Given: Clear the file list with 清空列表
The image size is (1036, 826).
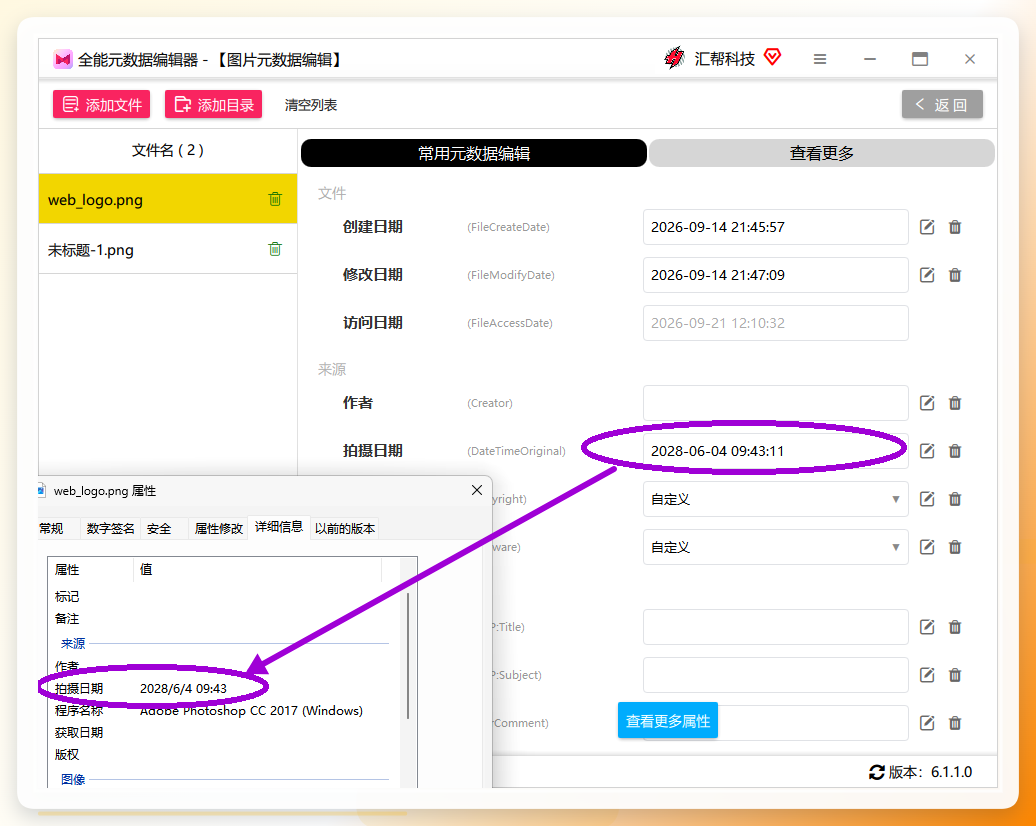Looking at the screenshot, I should (x=311, y=105).
